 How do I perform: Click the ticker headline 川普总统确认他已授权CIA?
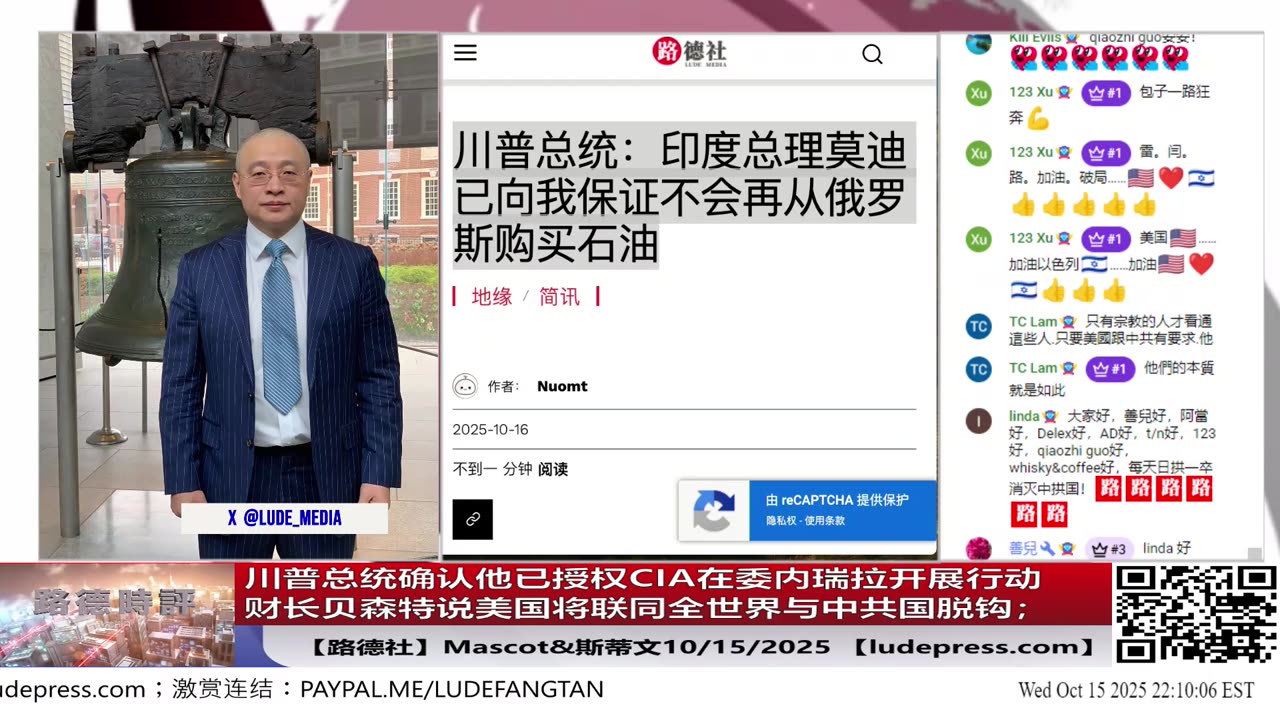click(644, 578)
